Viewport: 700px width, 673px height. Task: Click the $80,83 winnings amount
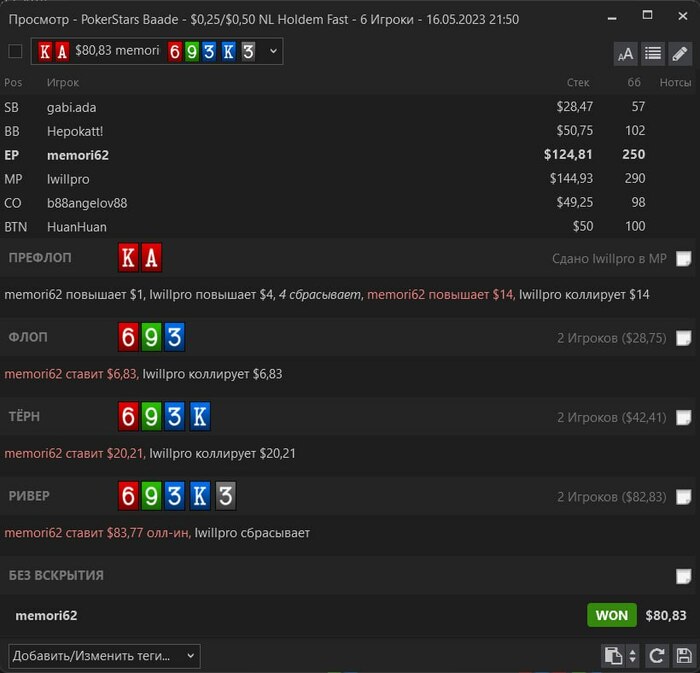666,615
